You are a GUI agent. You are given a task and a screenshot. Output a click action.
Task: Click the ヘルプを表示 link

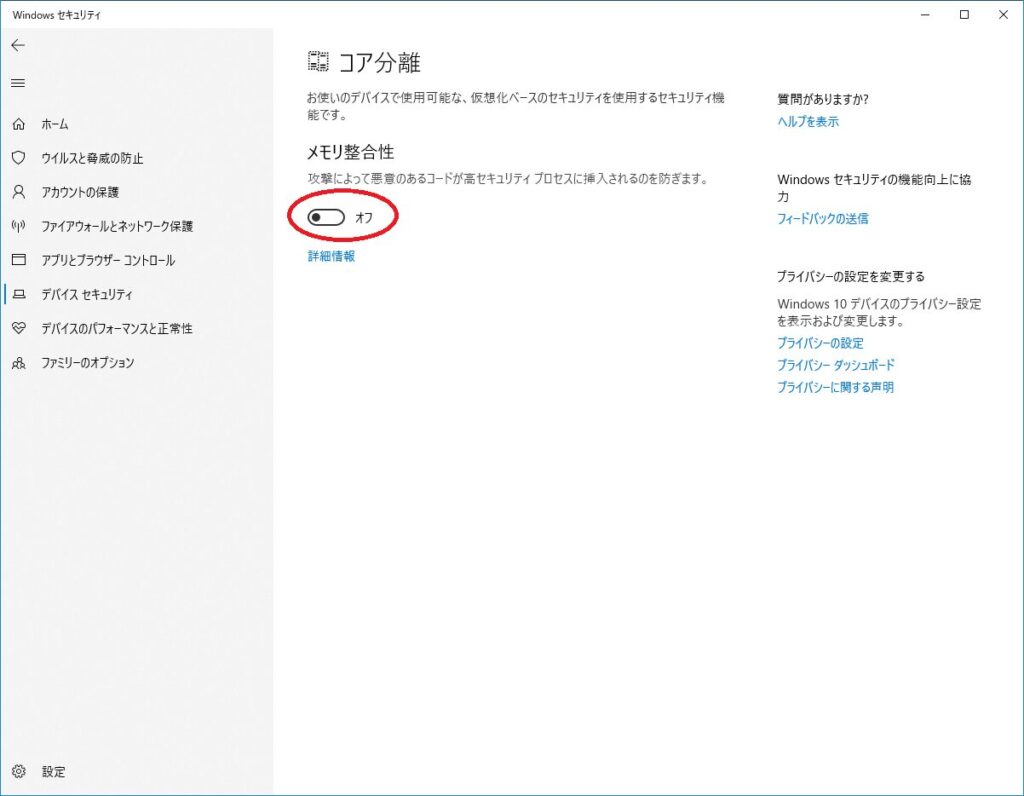coord(808,121)
